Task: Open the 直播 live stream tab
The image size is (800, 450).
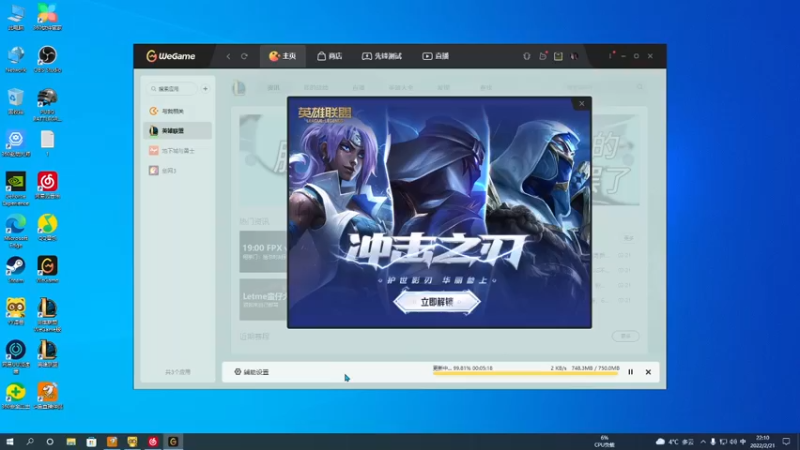Action: [436, 56]
